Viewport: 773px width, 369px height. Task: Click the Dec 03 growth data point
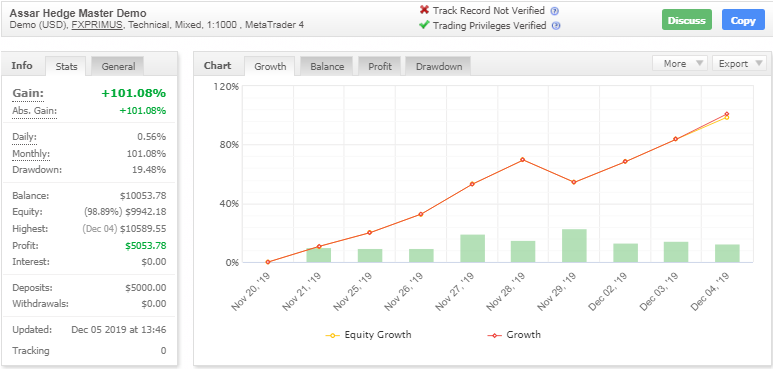pyautogui.click(x=675, y=139)
